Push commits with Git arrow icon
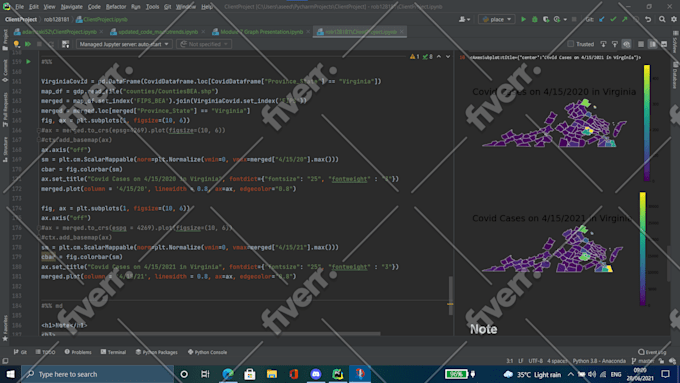Viewport: 680px width, 383px height. [624, 20]
